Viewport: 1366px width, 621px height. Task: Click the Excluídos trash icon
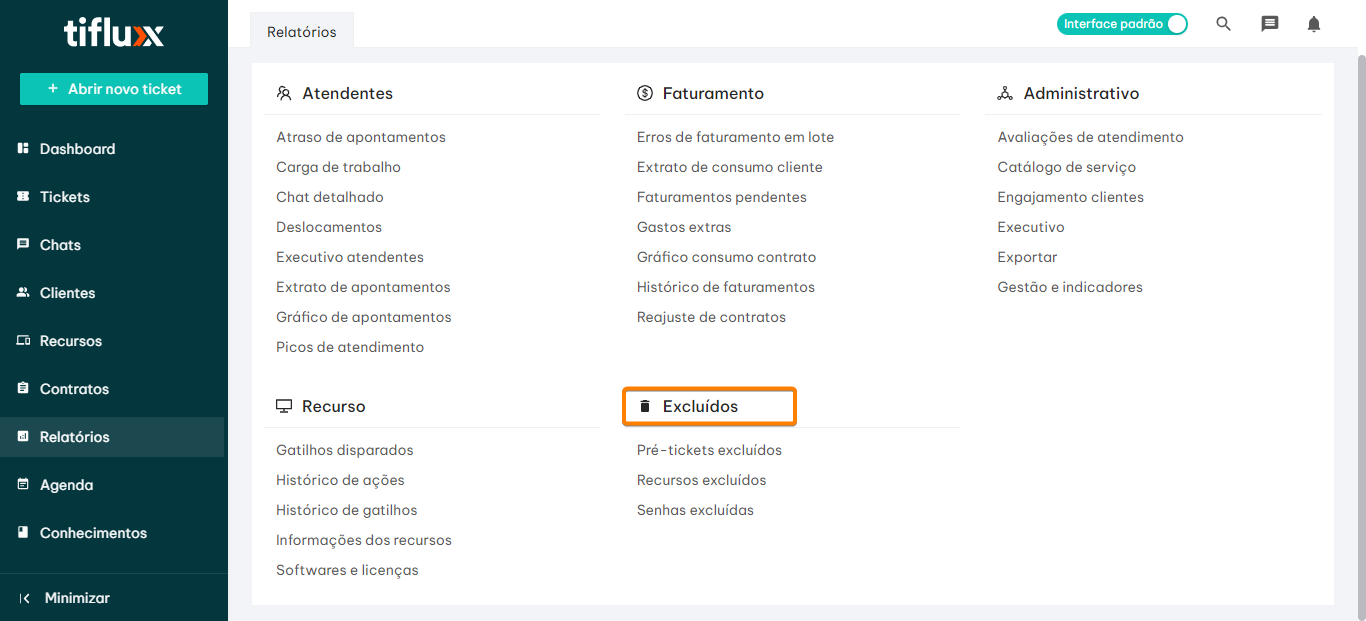coord(645,406)
